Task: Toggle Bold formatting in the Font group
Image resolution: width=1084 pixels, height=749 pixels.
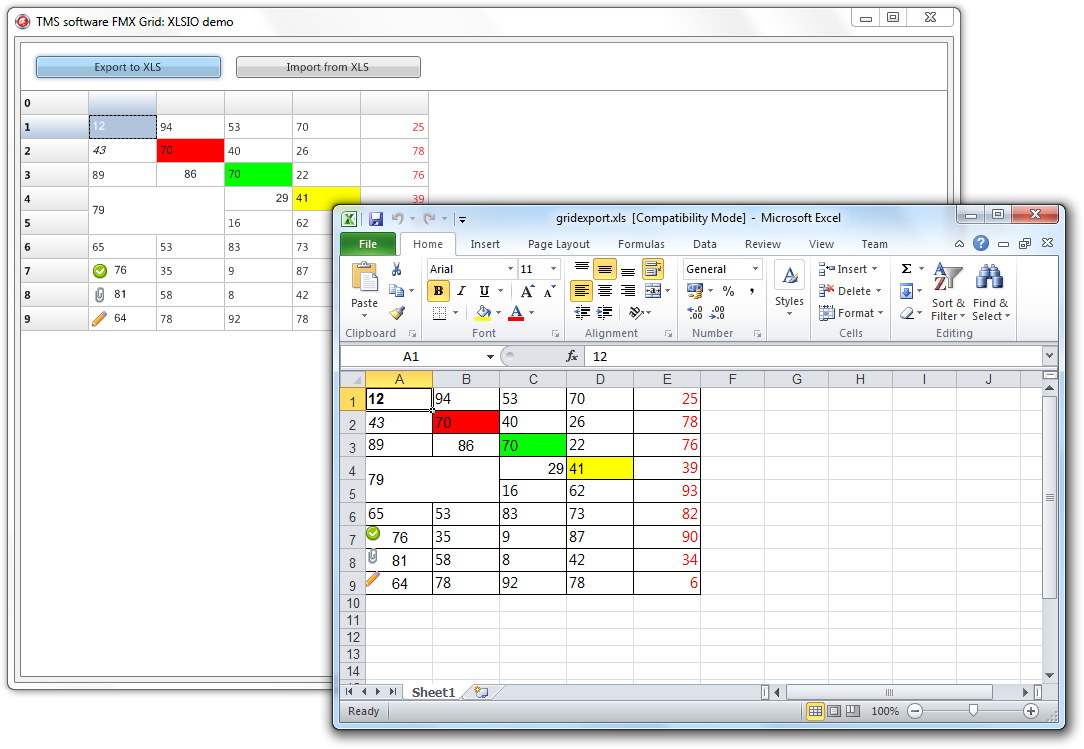Action: (x=438, y=291)
